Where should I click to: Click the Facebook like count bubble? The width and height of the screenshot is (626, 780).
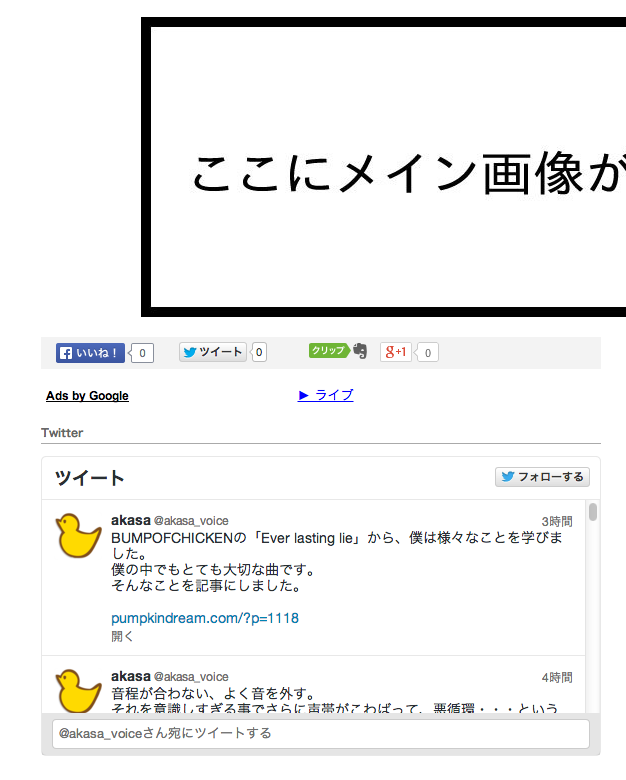142,353
